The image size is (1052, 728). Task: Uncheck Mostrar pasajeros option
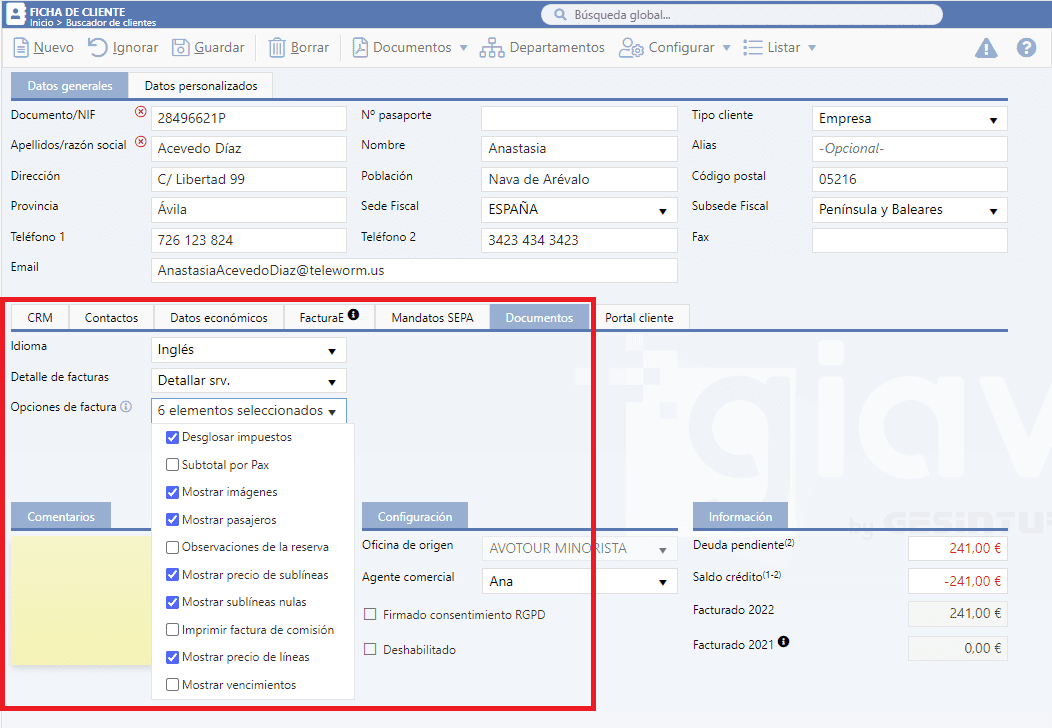click(172, 519)
